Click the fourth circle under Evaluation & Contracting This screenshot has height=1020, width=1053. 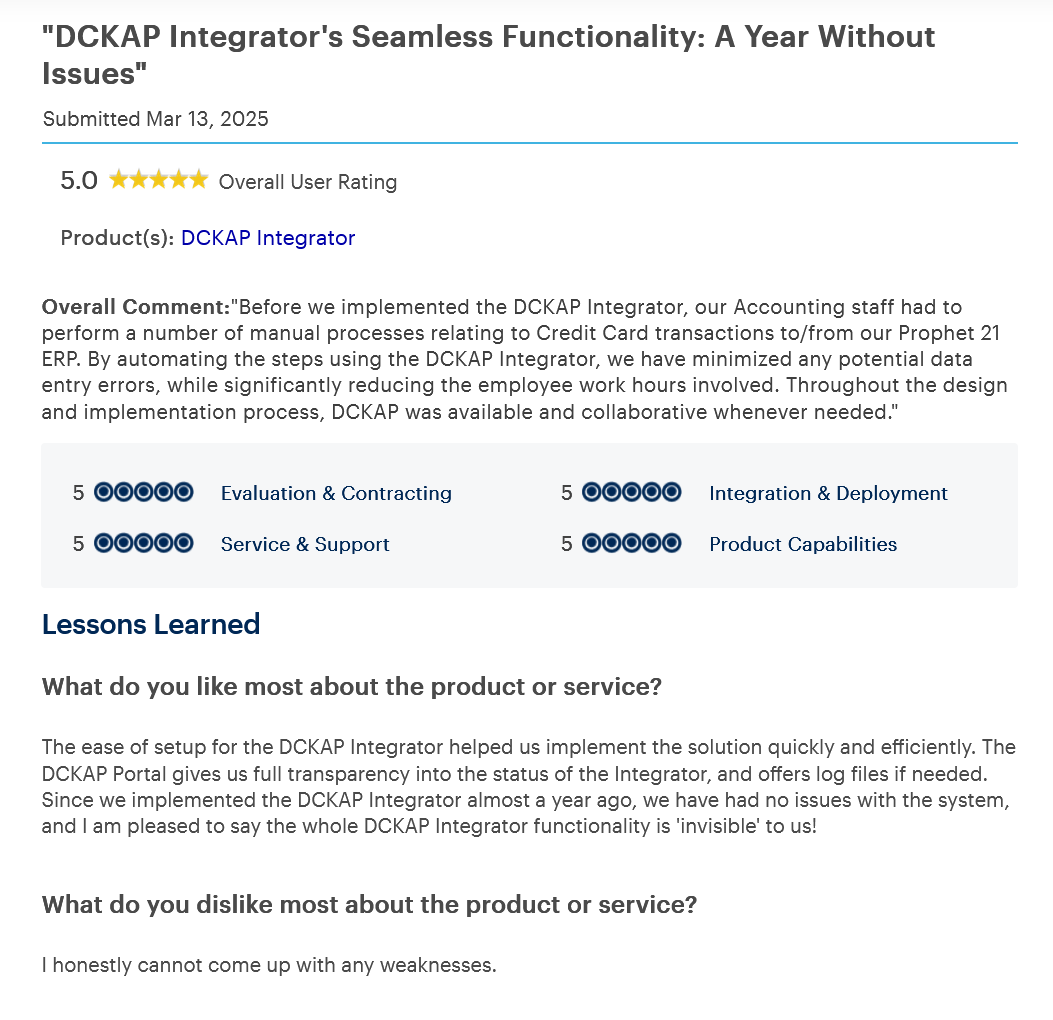(x=163, y=492)
